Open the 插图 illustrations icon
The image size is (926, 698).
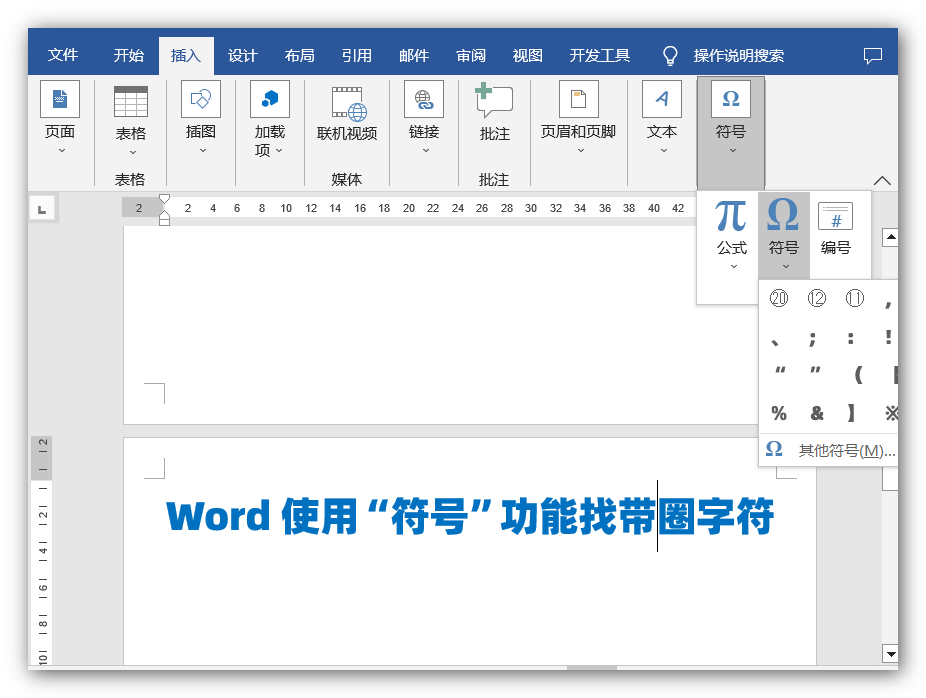(201, 99)
